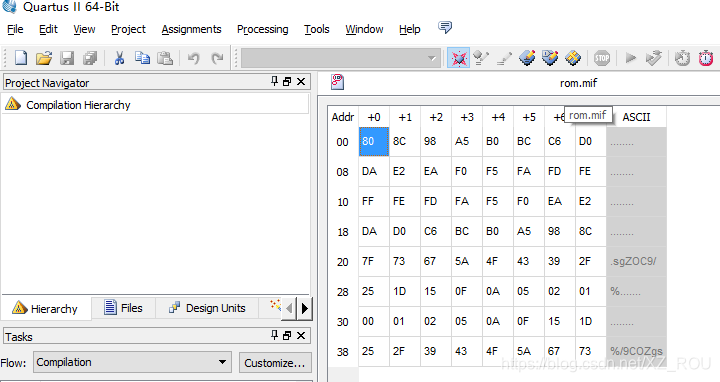Close the Project Navigator panel

(301, 82)
